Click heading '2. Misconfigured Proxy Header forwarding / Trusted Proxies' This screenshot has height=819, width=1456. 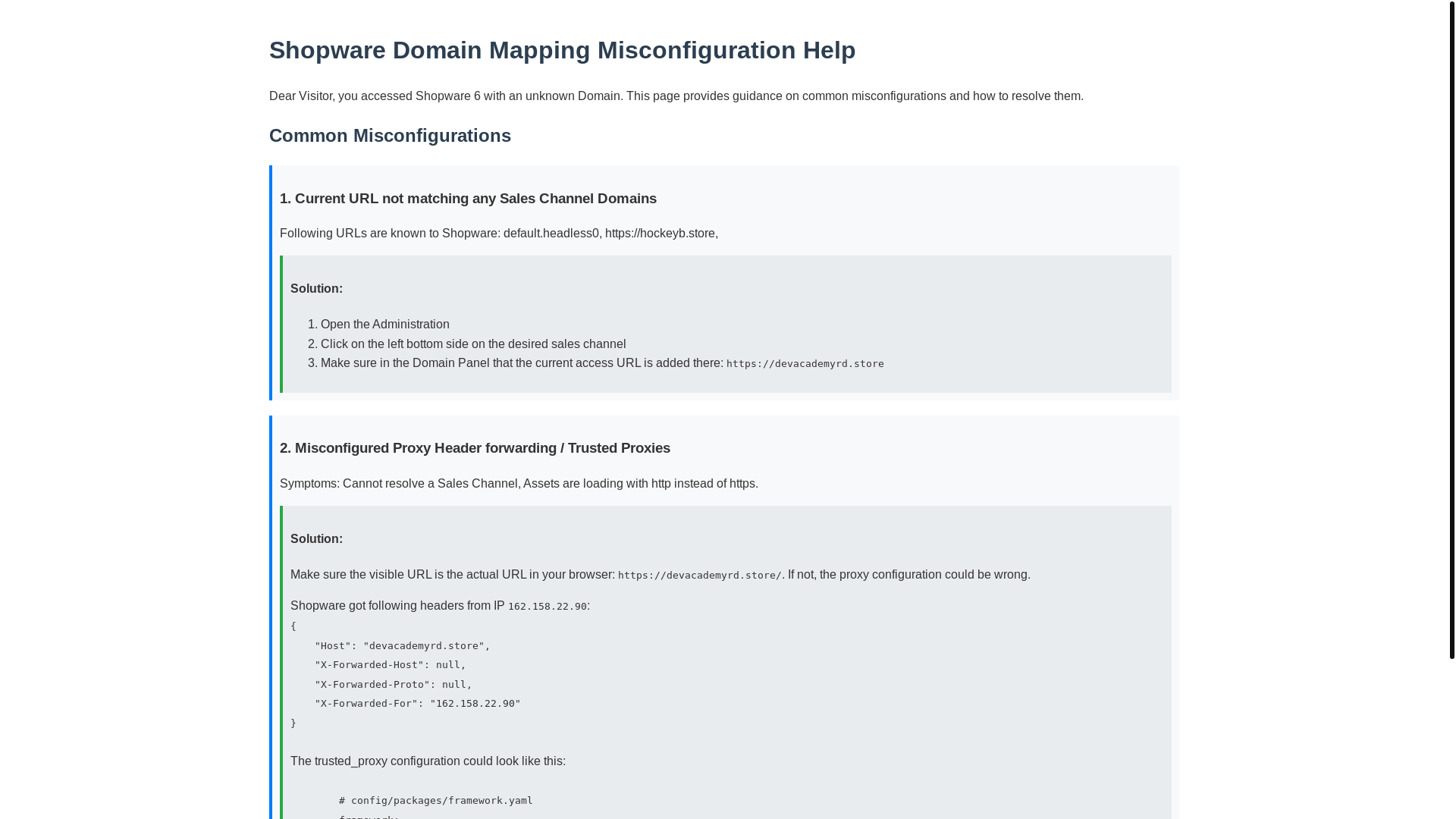click(475, 448)
